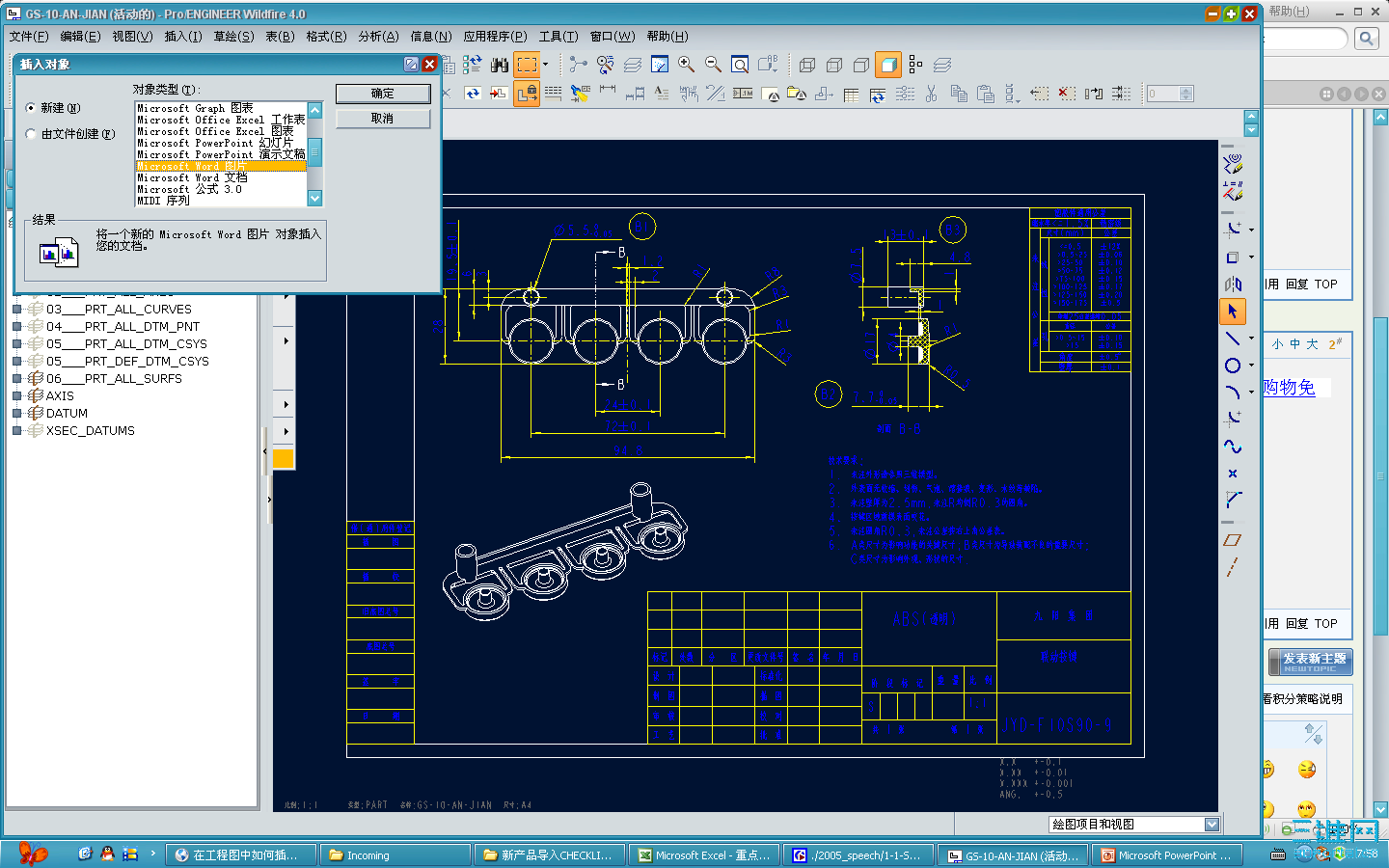Increase the sheet number stepper
The image size is (1389, 868).
[x=1187, y=90]
